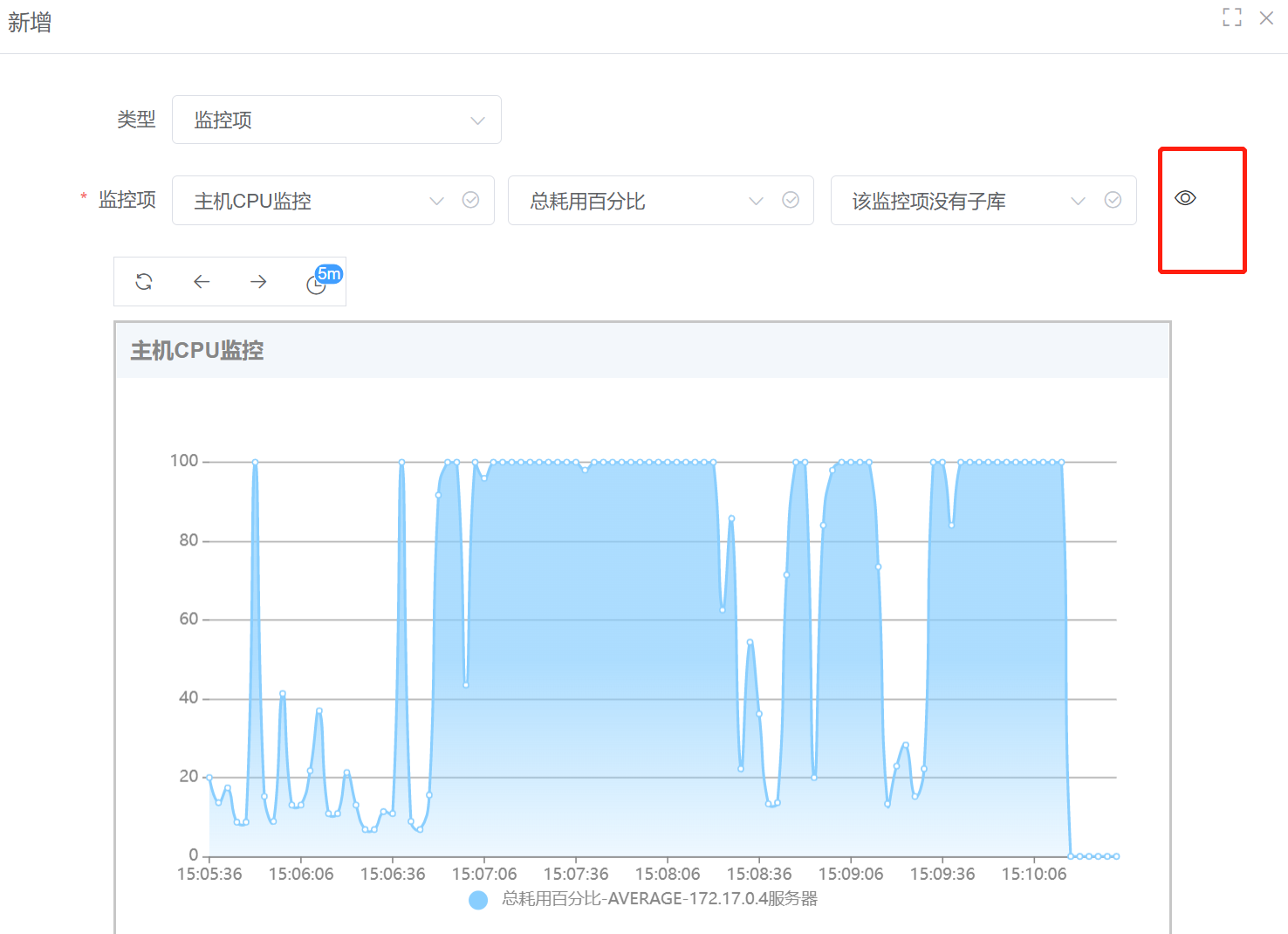The image size is (1288, 934).
Task: Click the 60 y-axis label
Action: pos(188,619)
